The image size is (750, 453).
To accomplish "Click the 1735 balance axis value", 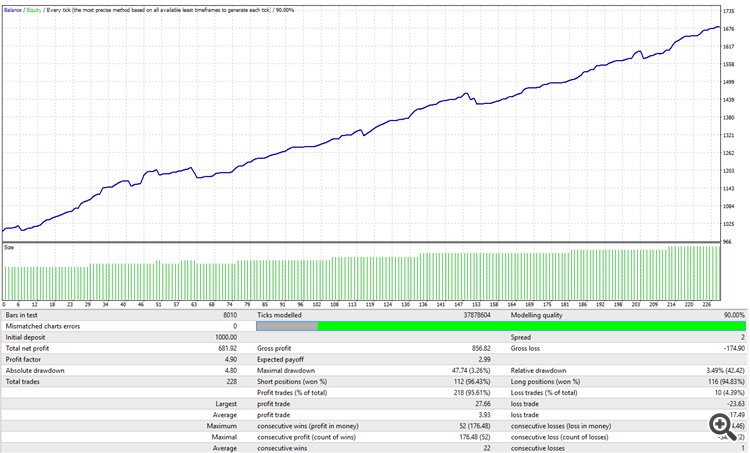I will pyautogui.click(x=728, y=11).
